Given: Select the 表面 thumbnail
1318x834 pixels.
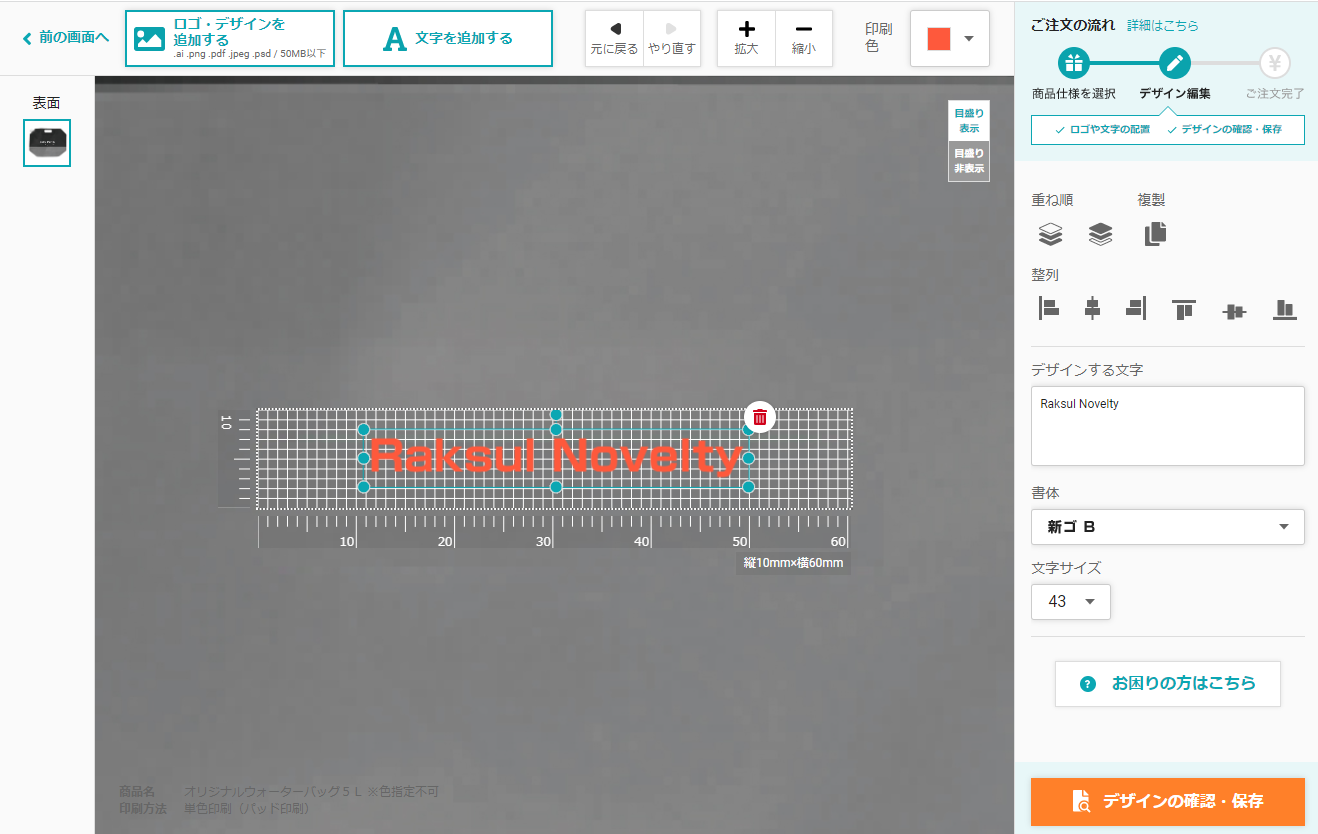Looking at the screenshot, I should coord(47,143).
